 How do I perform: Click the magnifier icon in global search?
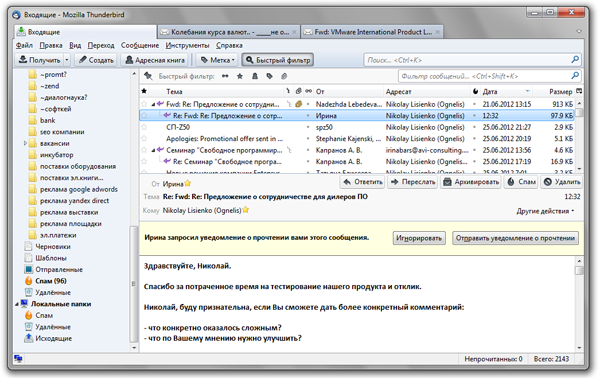point(575,60)
